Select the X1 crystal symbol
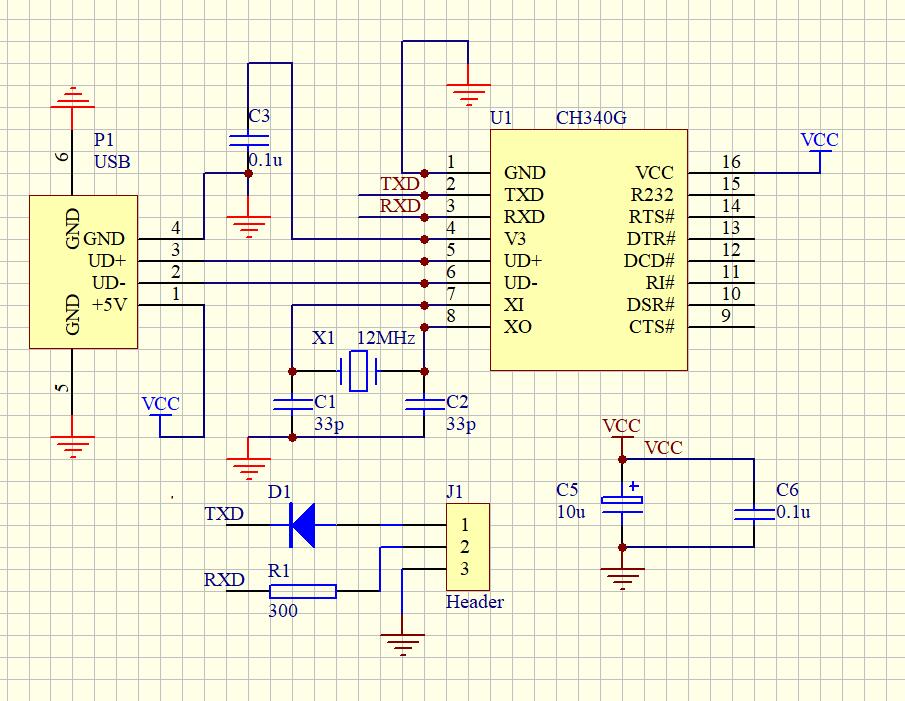Image resolution: width=905 pixels, height=701 pixels. pyautogui.click(x=358, y=371)
